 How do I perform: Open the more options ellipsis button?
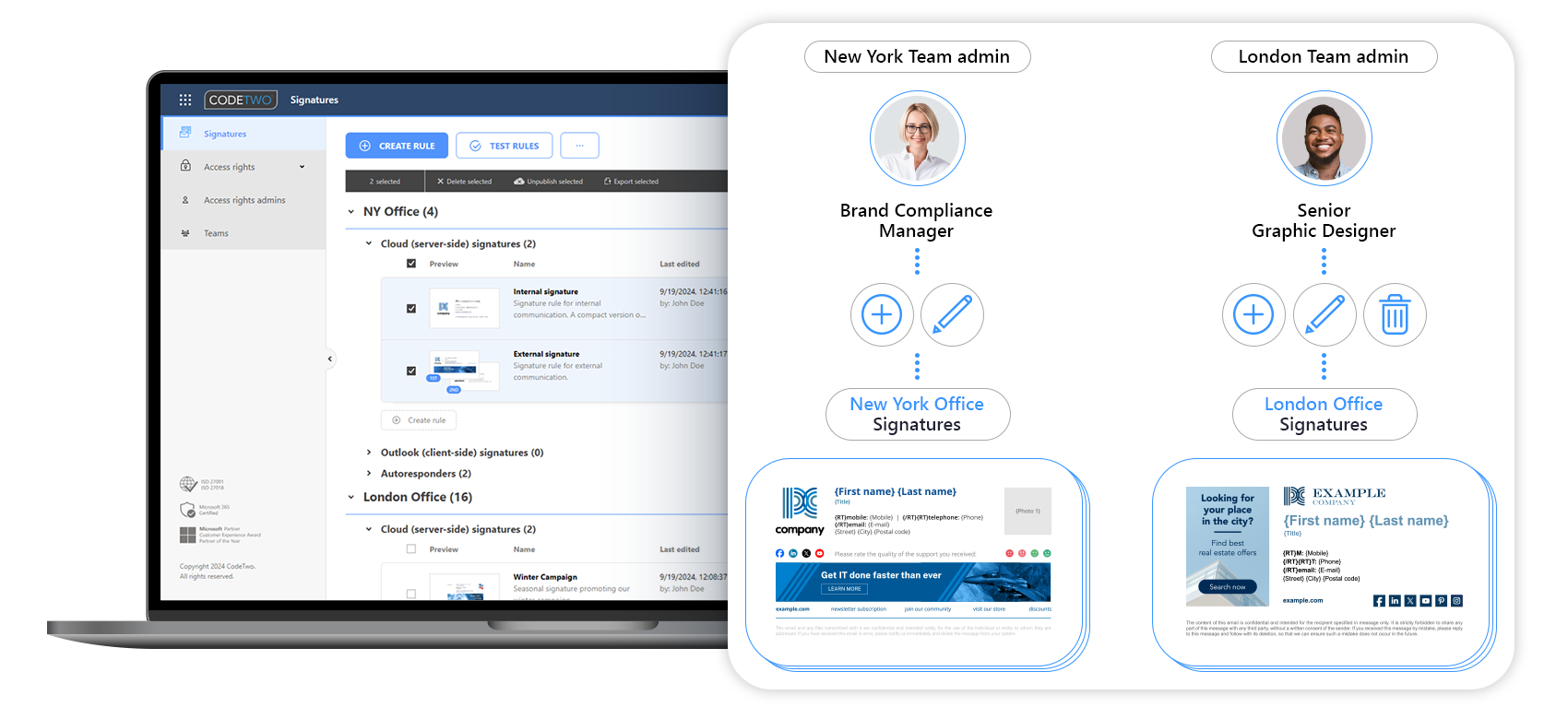tap(579, 146)
